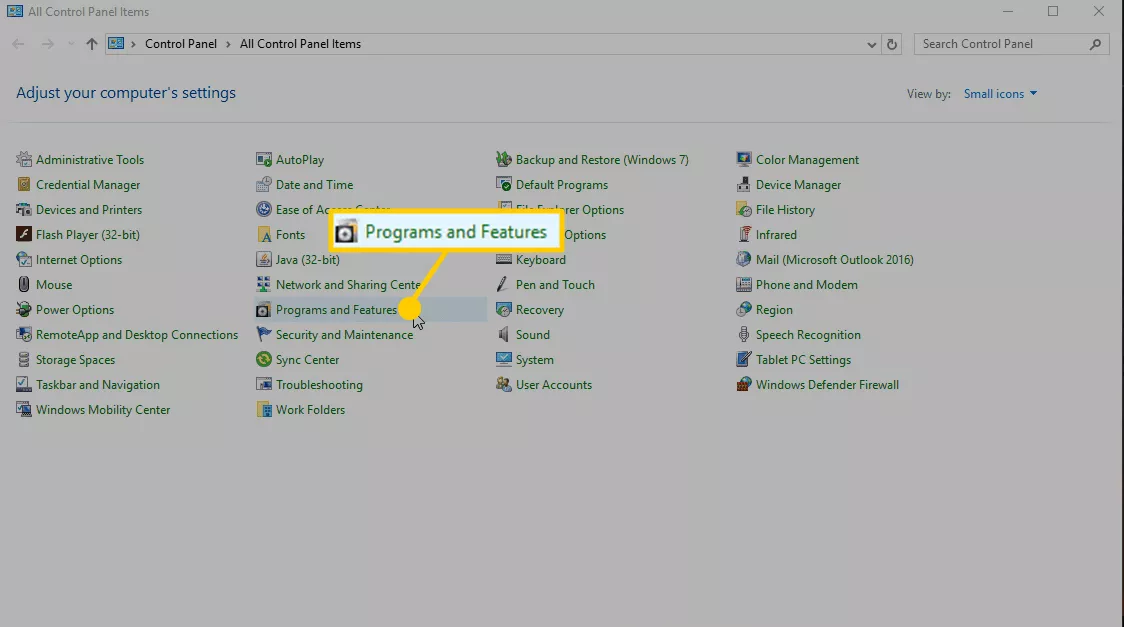
Task: Open the Small icons view dropdown
Action: click(1000, 94)
